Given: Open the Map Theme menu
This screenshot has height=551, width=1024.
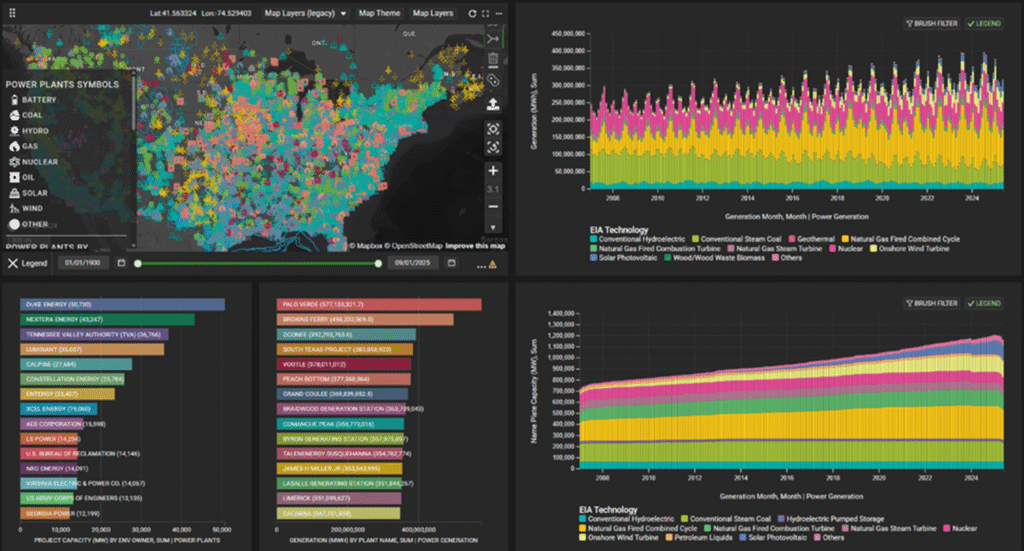Looking at the screenshot, I should click(x=379, y=14).
